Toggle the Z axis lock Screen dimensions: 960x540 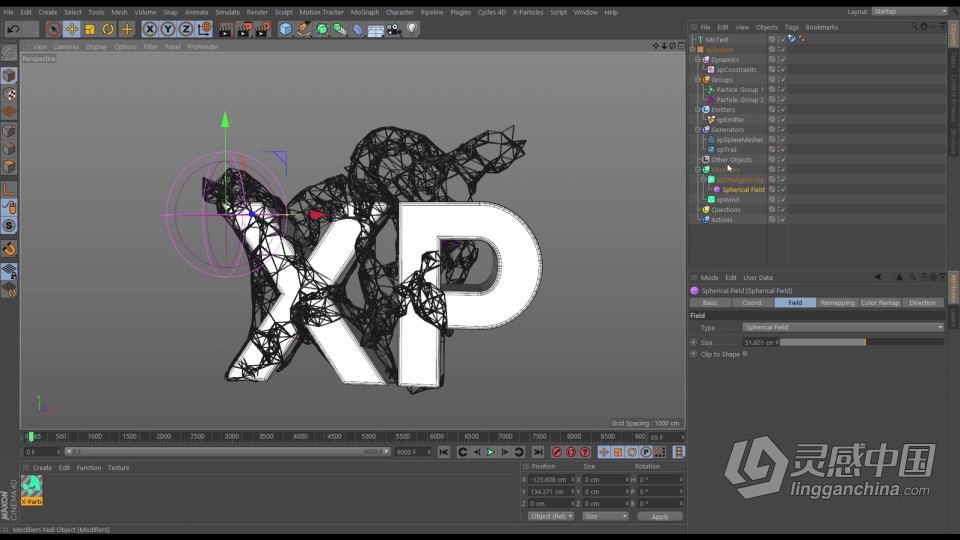186,29
